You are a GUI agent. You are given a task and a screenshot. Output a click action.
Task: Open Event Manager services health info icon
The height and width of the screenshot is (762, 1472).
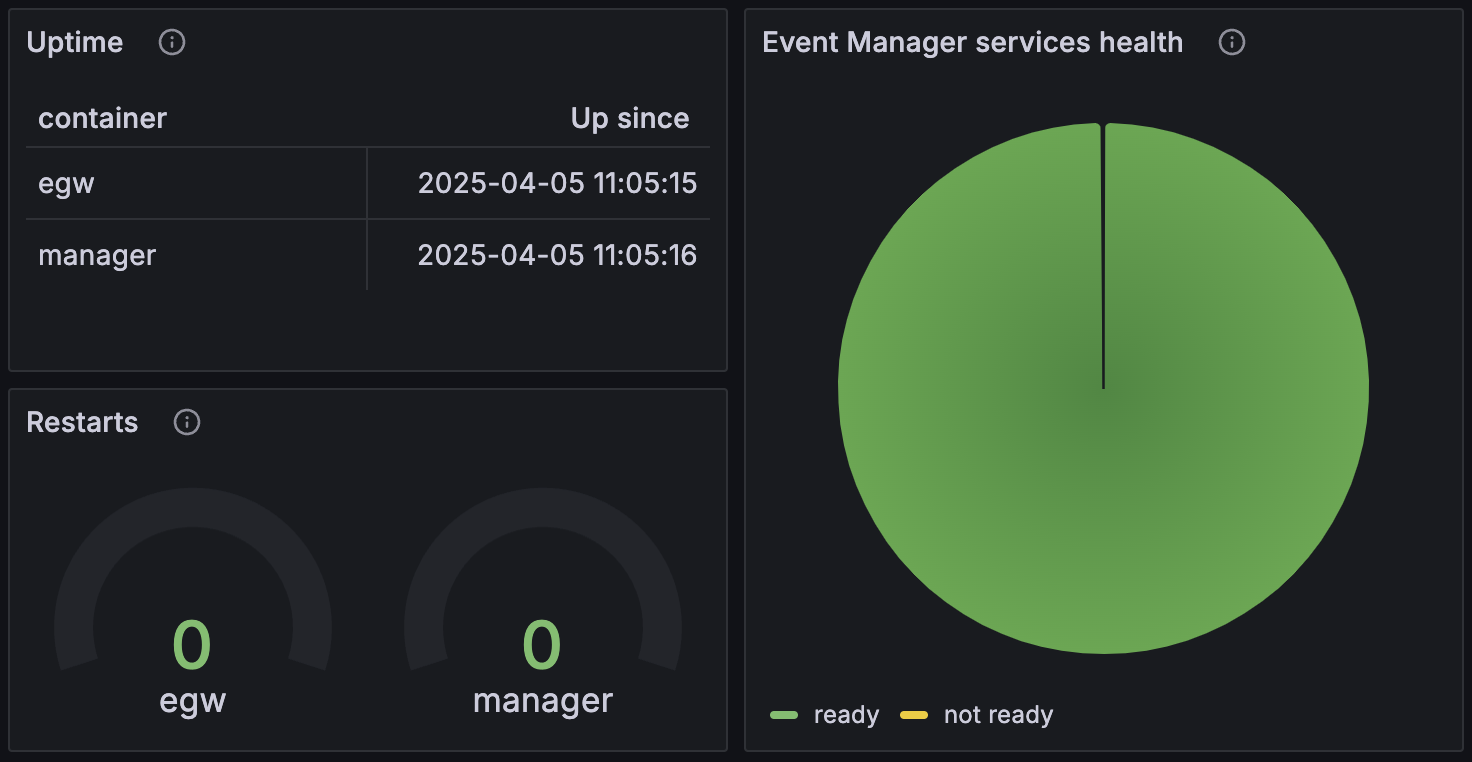coord(1232,42)
